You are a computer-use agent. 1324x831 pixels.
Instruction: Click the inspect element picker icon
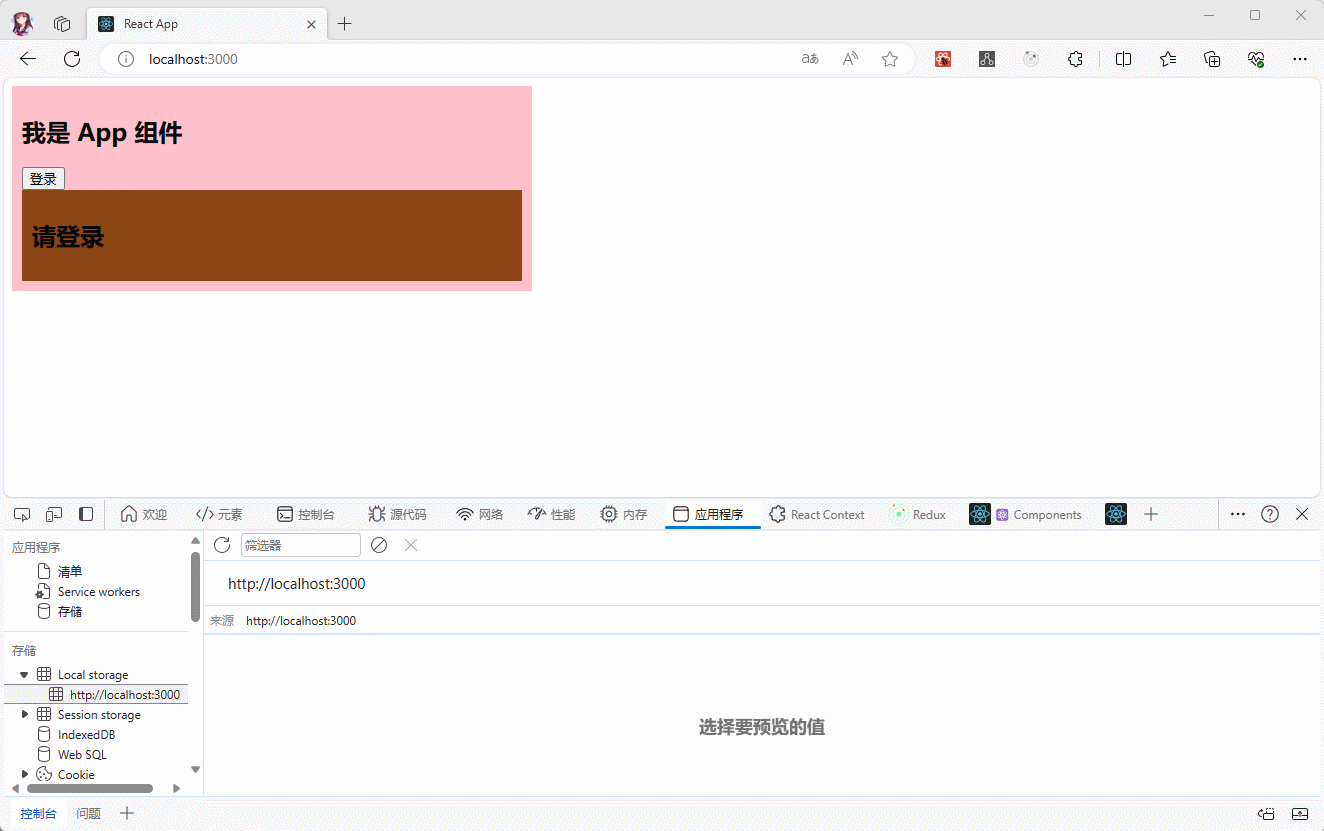pyautogui.click(x=22, y=514)
